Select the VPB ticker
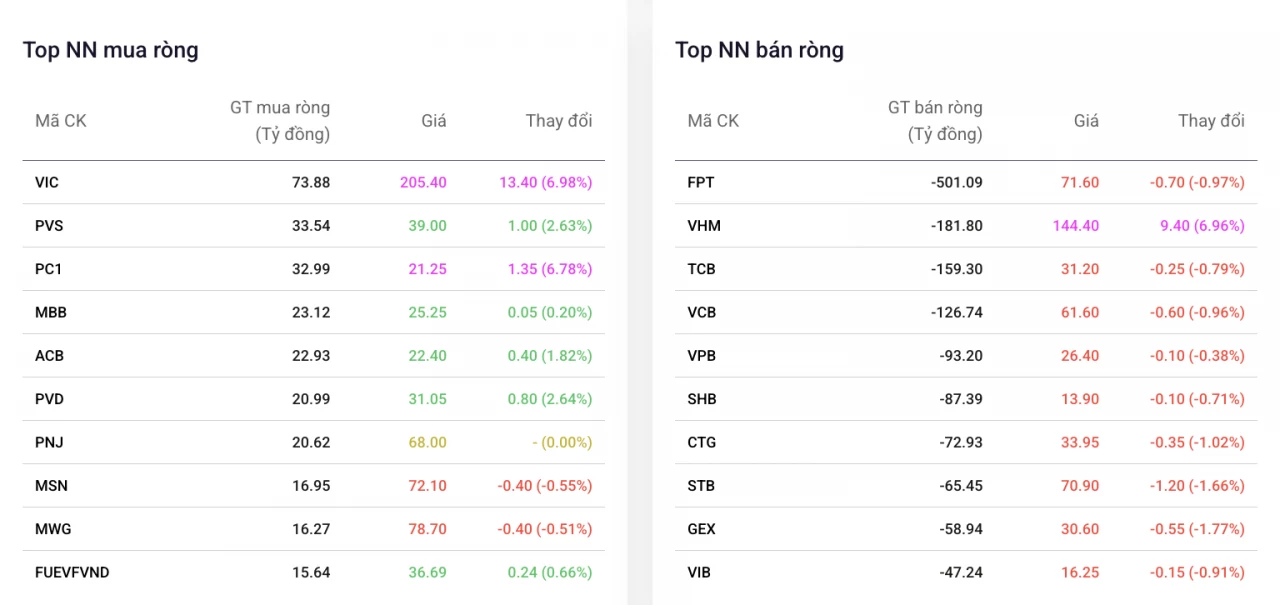The image size is (1280, 605). click(x=702, y=356)
